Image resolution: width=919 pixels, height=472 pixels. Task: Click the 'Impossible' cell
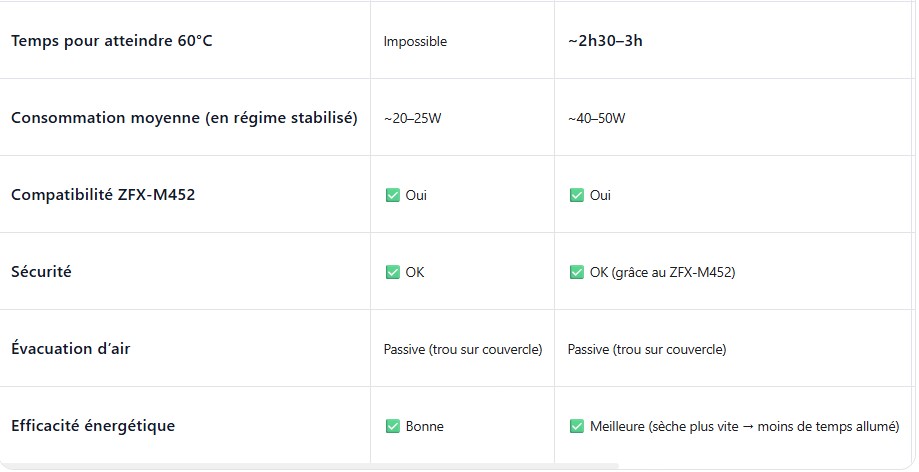tap(415, 42)
